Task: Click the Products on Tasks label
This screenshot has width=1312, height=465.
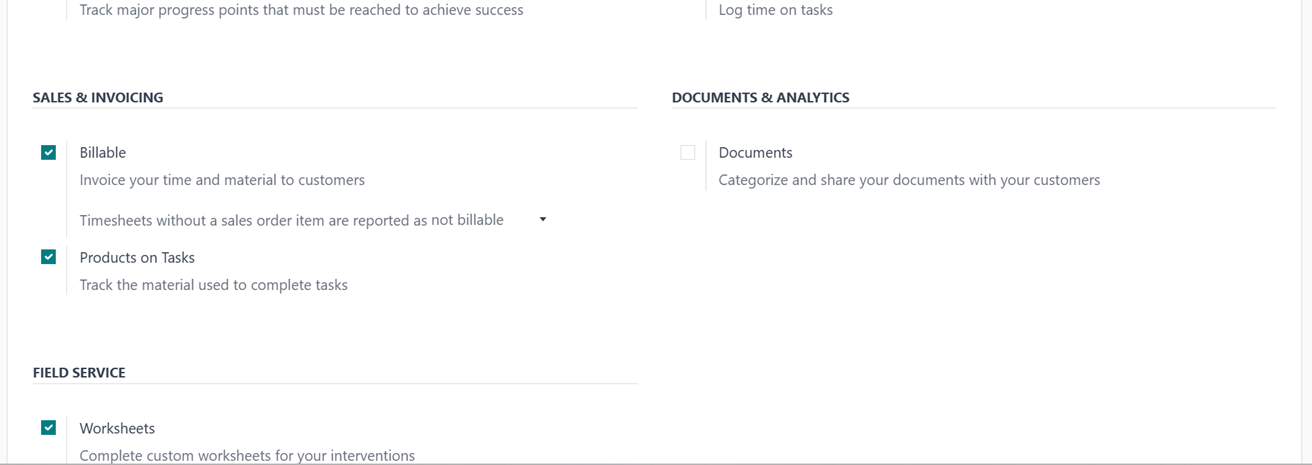Action: (137, 257)
